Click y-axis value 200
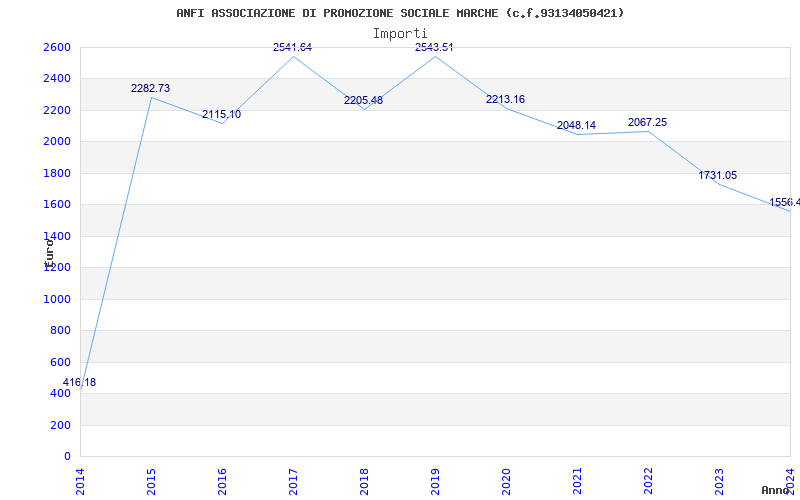The image size is (800, 500). click(x=60, y=425)
